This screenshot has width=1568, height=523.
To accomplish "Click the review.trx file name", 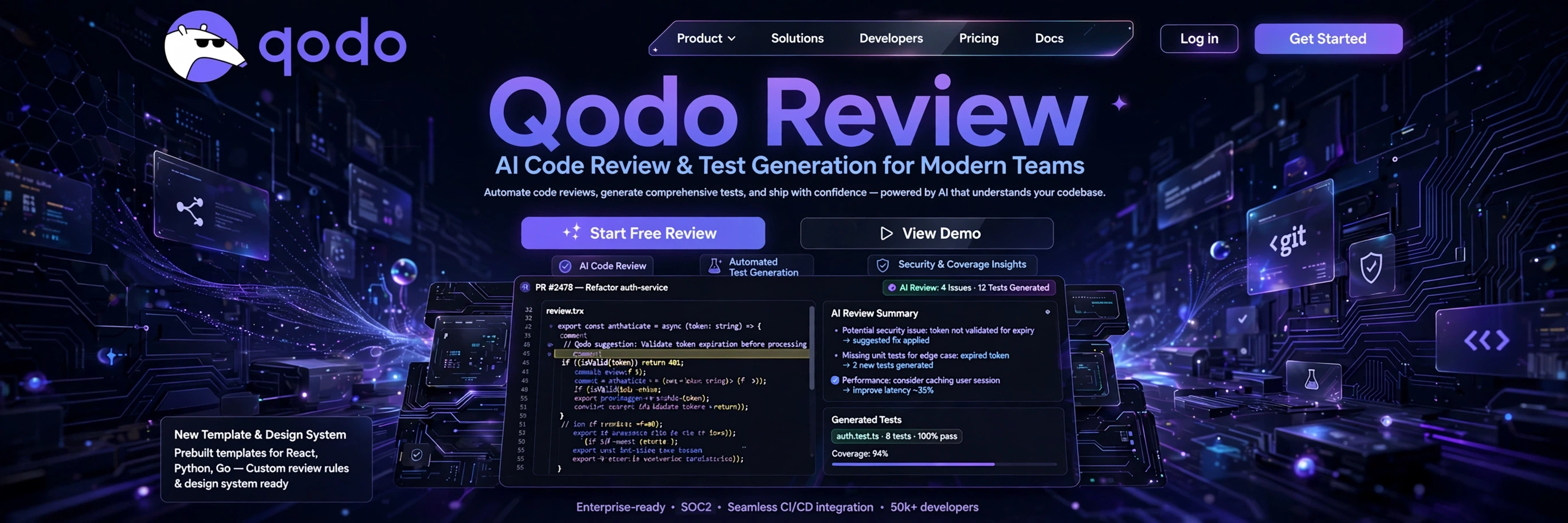I will [565, 310].
